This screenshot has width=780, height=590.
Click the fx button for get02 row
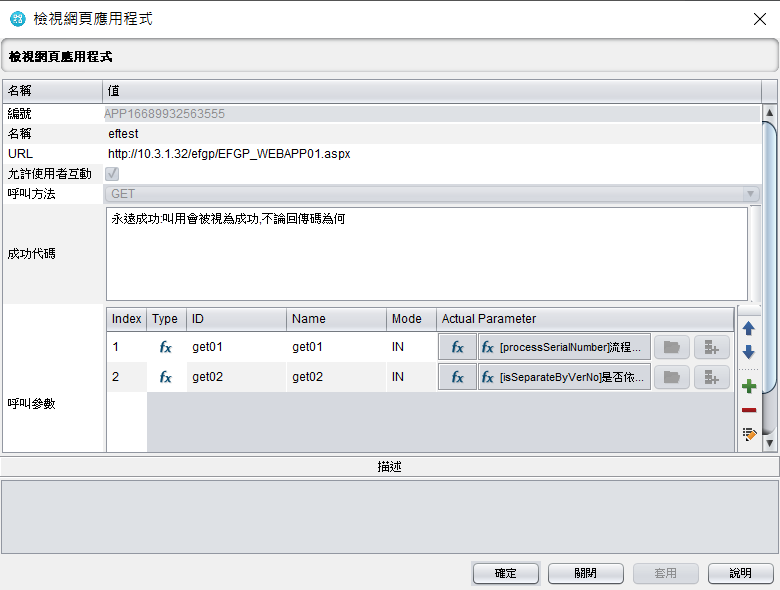click(x=457, y=377)
